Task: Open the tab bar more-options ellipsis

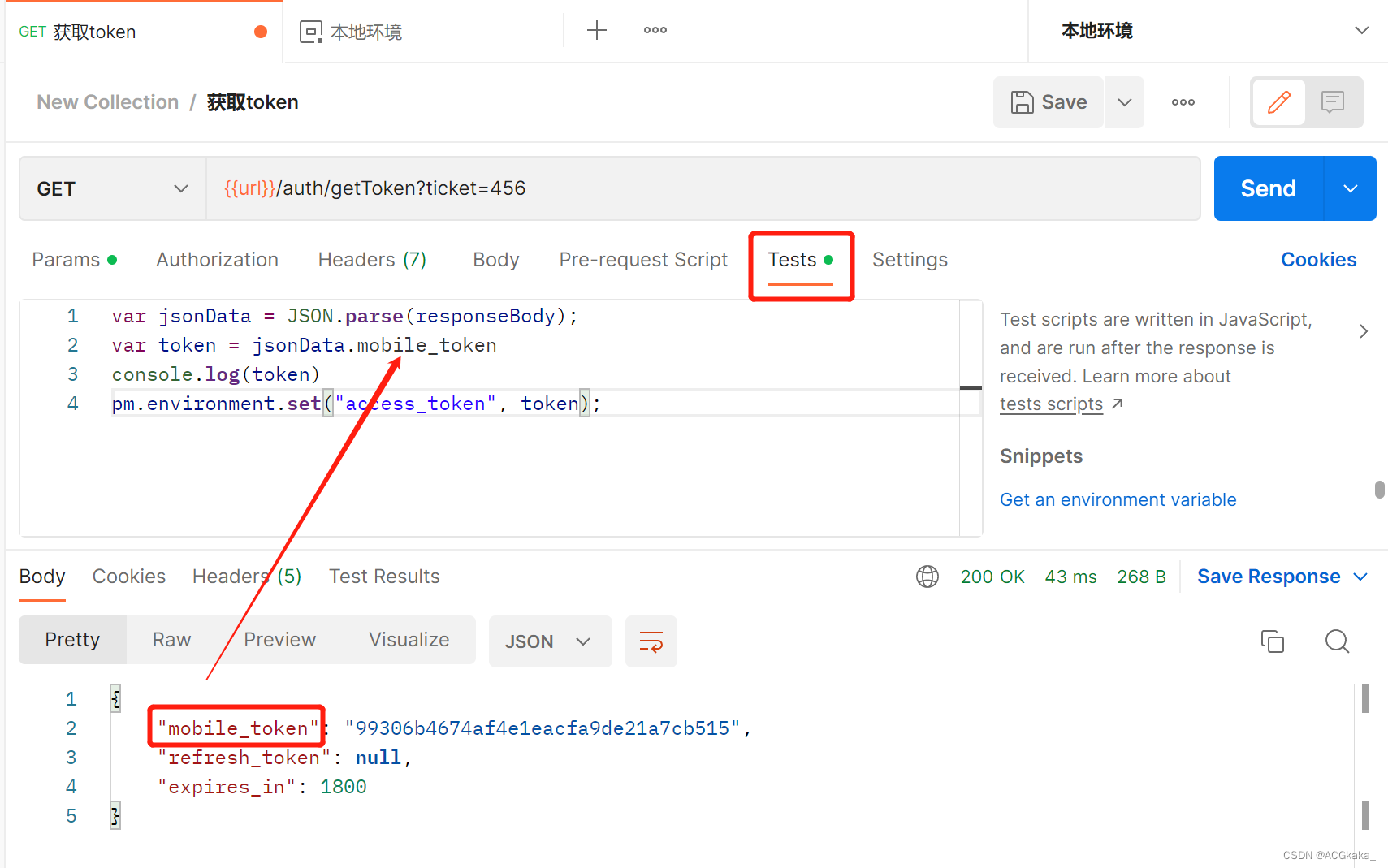Action: coord(655,31)
